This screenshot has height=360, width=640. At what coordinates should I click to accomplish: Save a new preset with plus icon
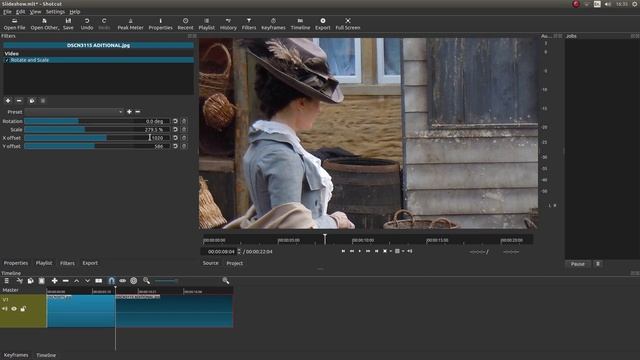tap(129, 112)
